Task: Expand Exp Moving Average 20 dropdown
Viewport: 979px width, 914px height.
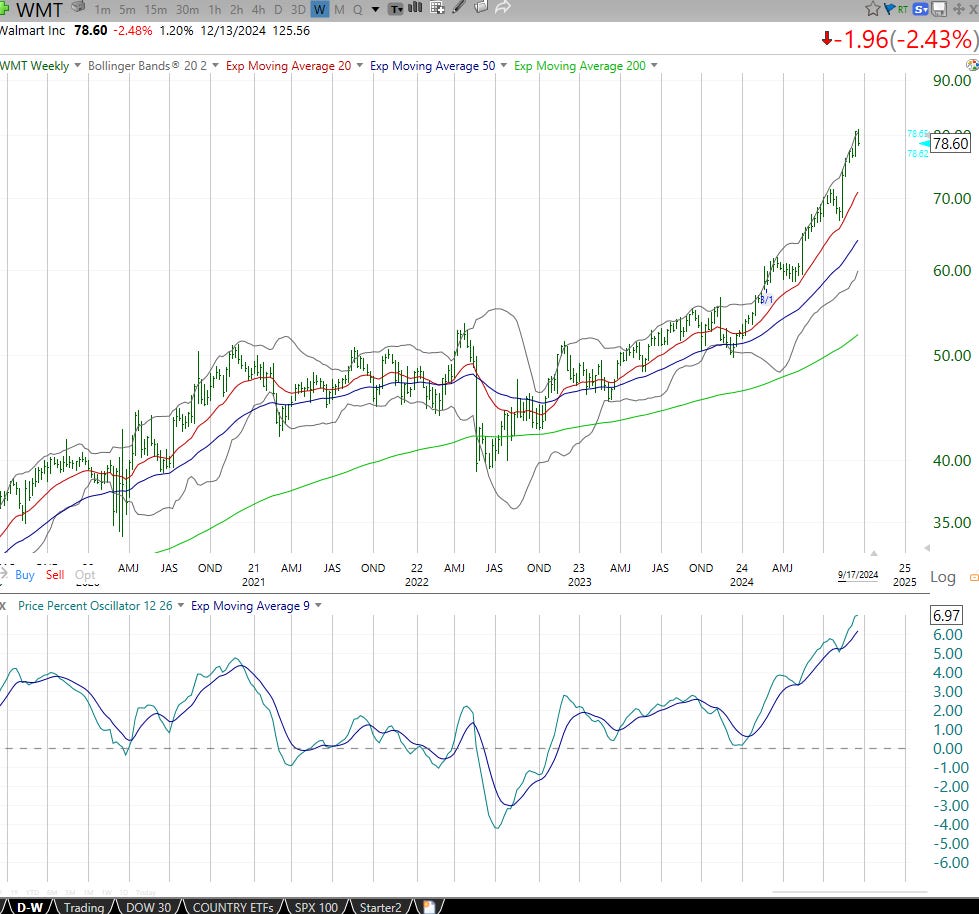Action: click(360, 65)
